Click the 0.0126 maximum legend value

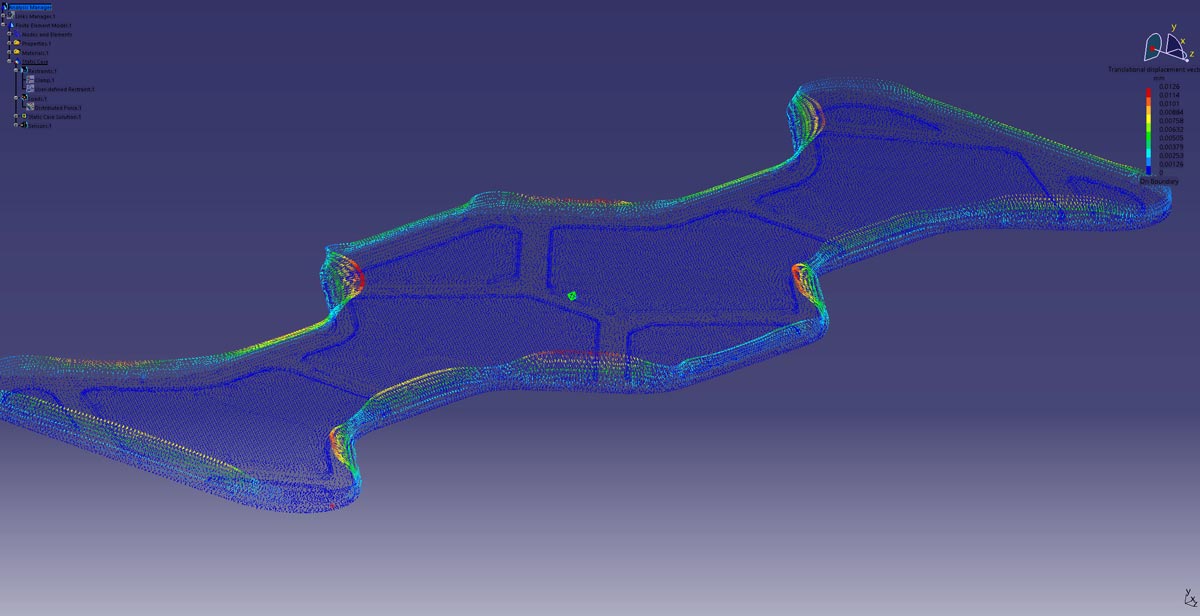(1169, 87)
